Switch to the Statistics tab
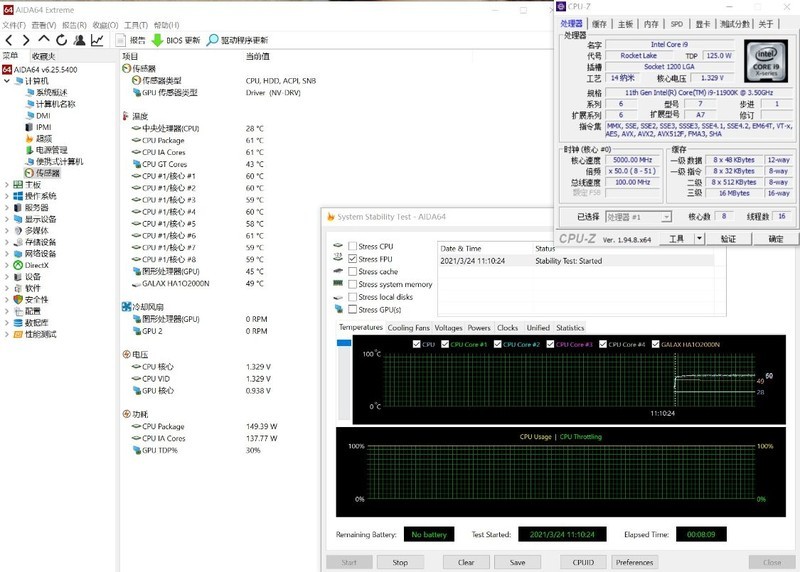This screenshot has width=800, height=572. pos(570,328)
